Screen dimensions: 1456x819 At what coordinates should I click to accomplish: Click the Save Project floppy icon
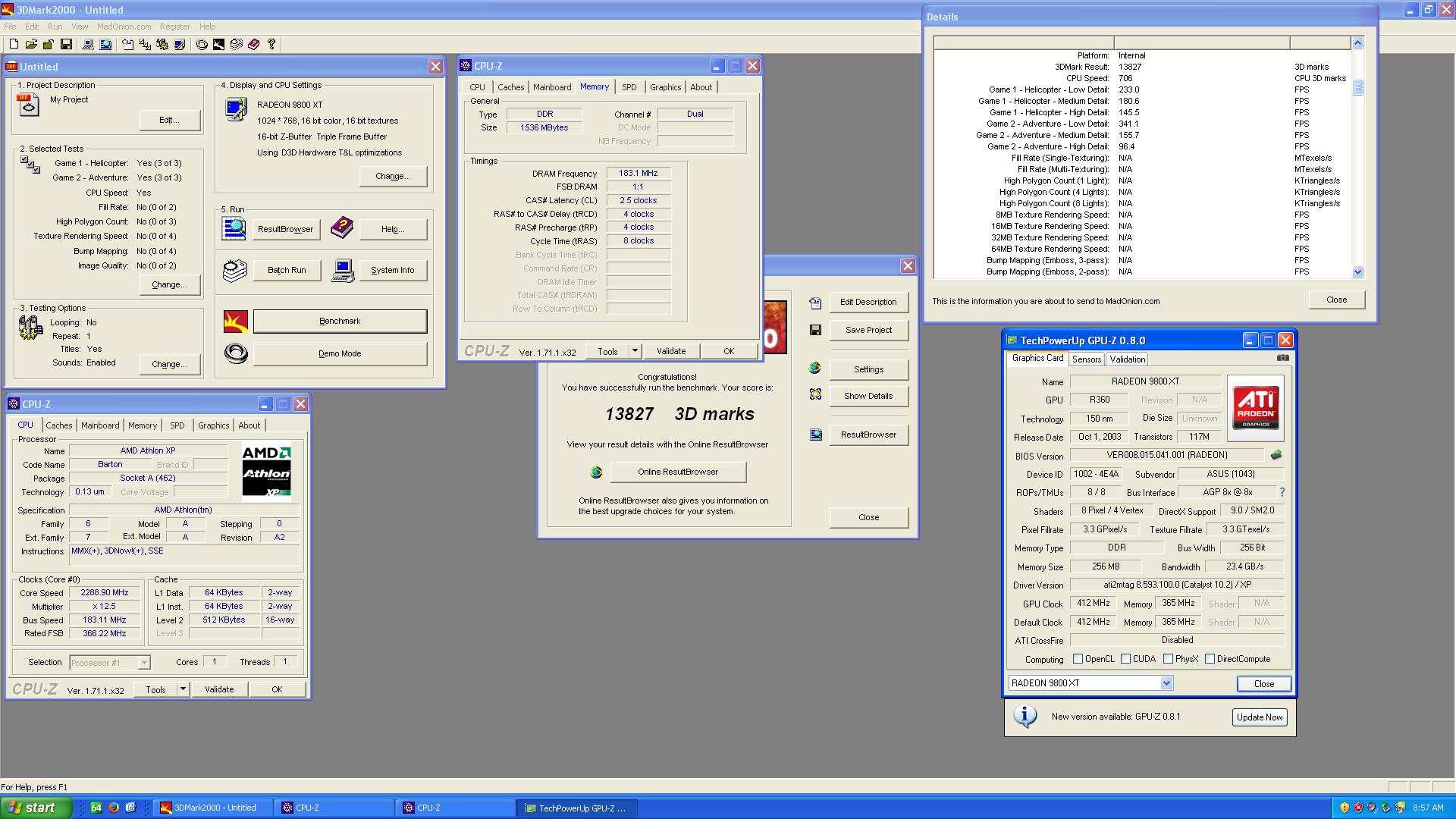[815, 330]
